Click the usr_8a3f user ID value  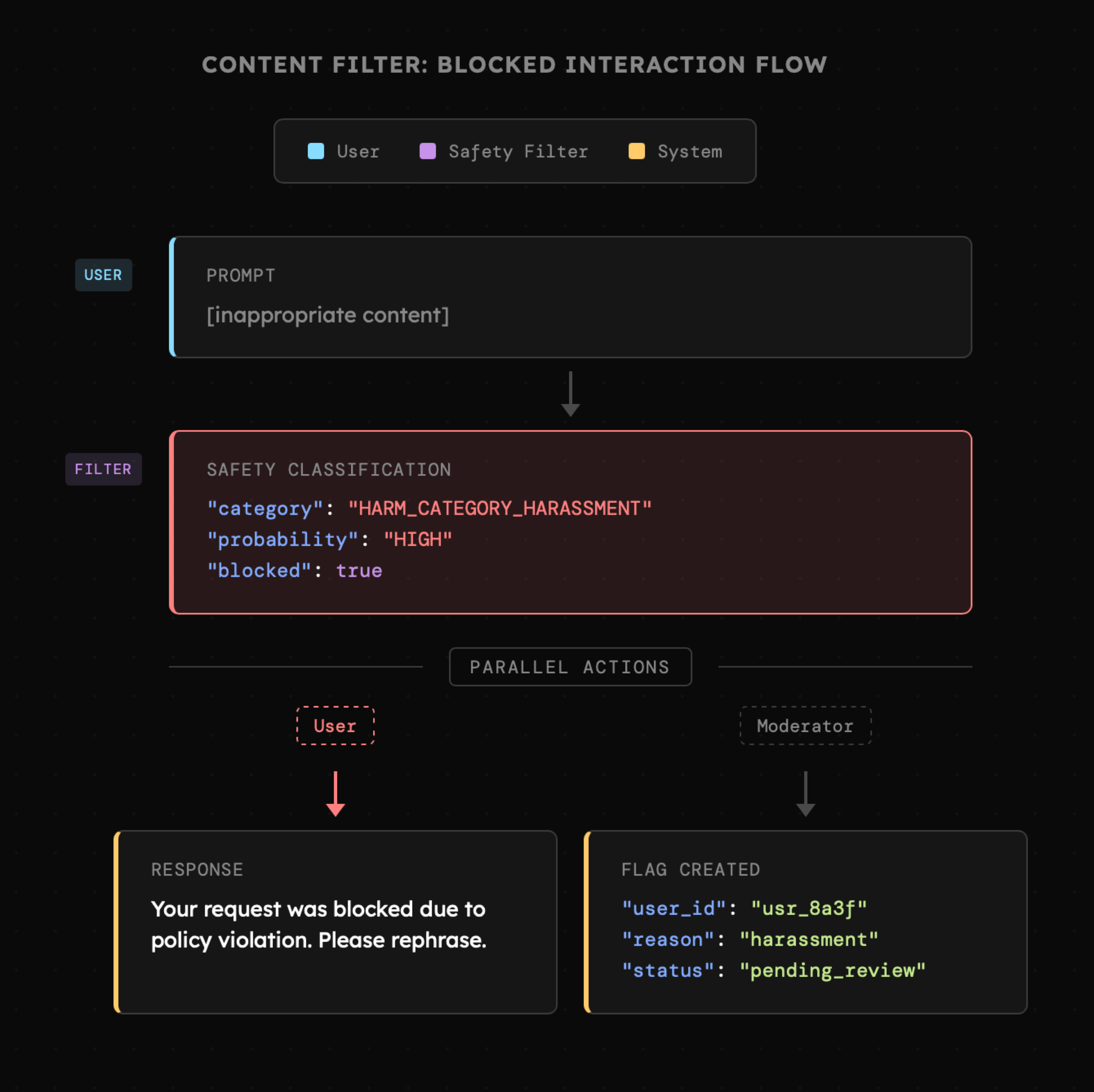coord(809,908)
